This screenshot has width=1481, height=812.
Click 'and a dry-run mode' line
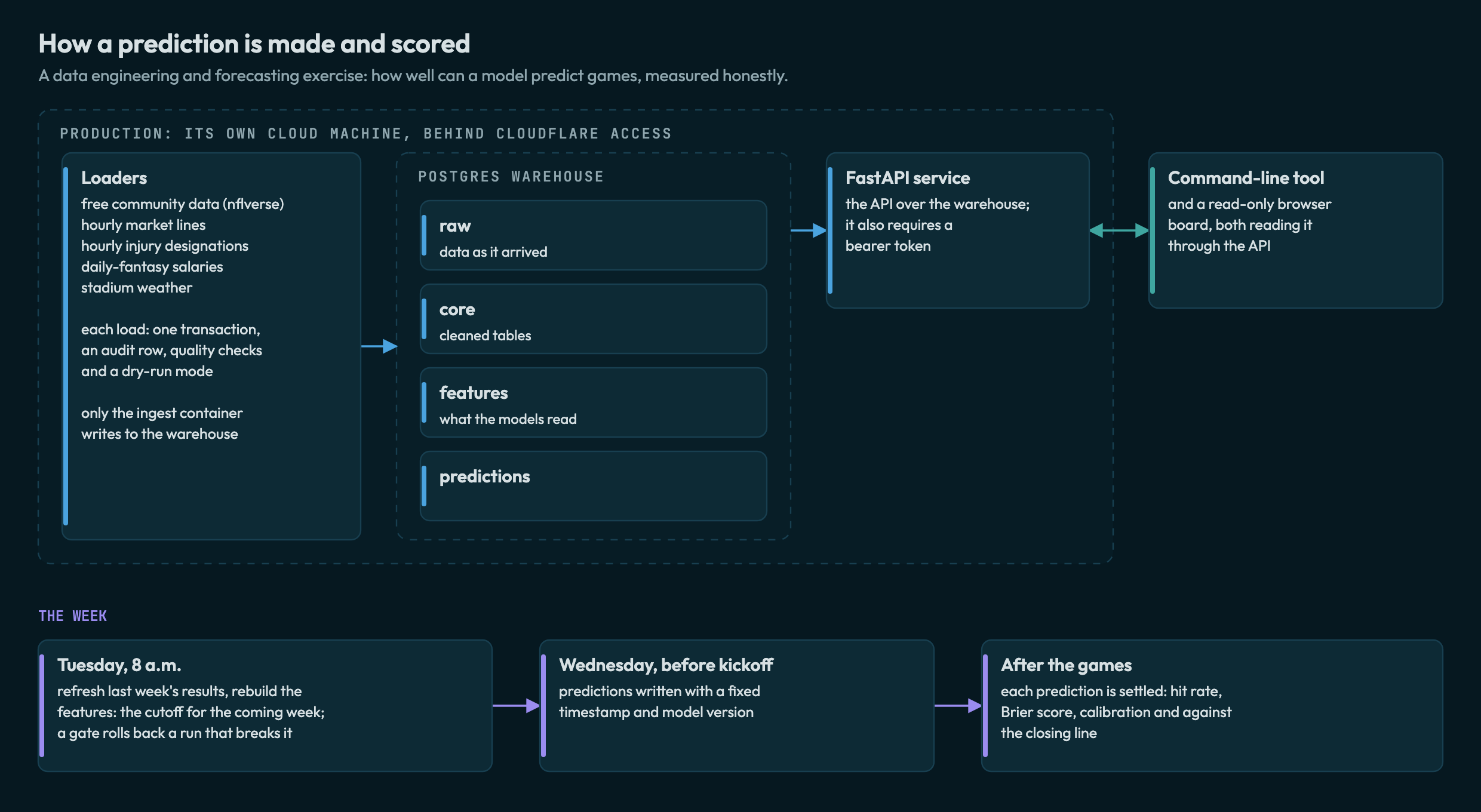(147, 371)
